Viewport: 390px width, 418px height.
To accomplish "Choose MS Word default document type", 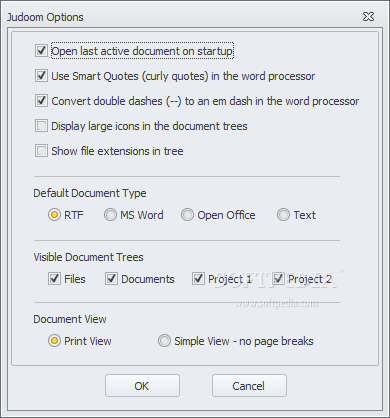I will pyautogui.click(x=110, y=215).
